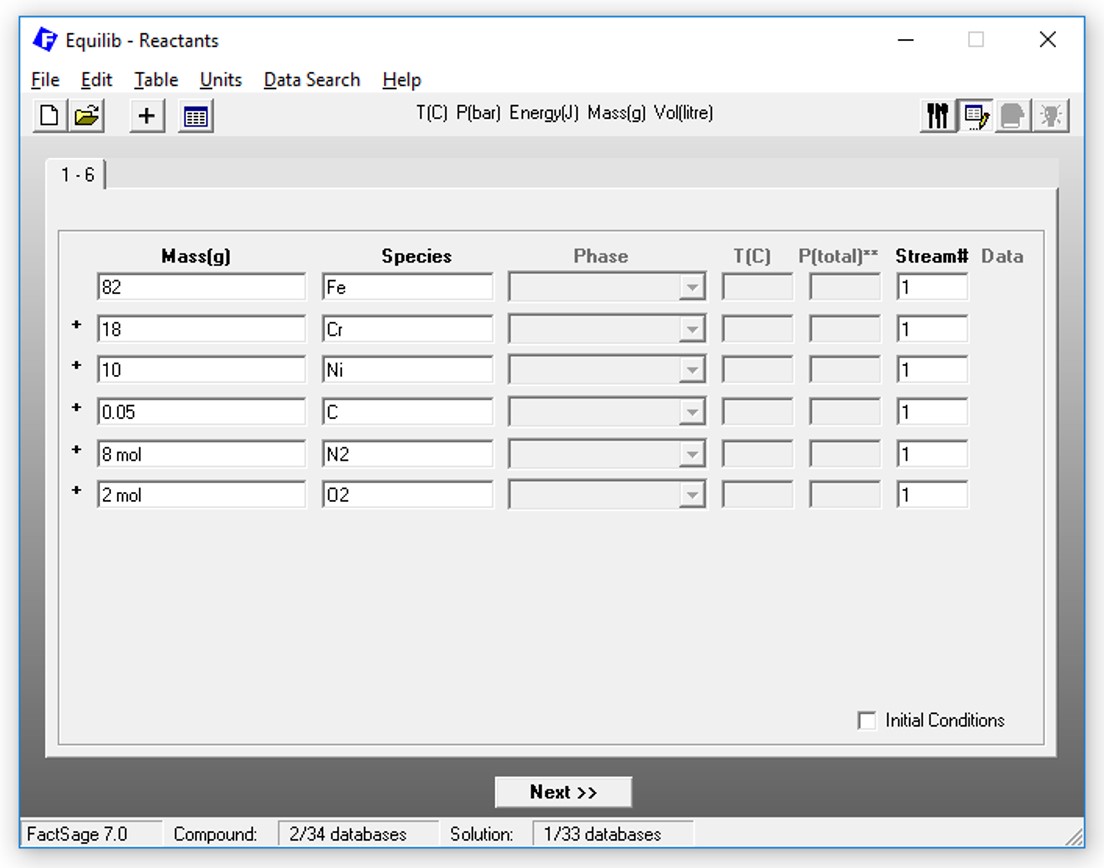Image resolution: width=1104 pixels, height=868 pixels.
Task: Select the 1 - 6 tab
Action: point(77,175)
